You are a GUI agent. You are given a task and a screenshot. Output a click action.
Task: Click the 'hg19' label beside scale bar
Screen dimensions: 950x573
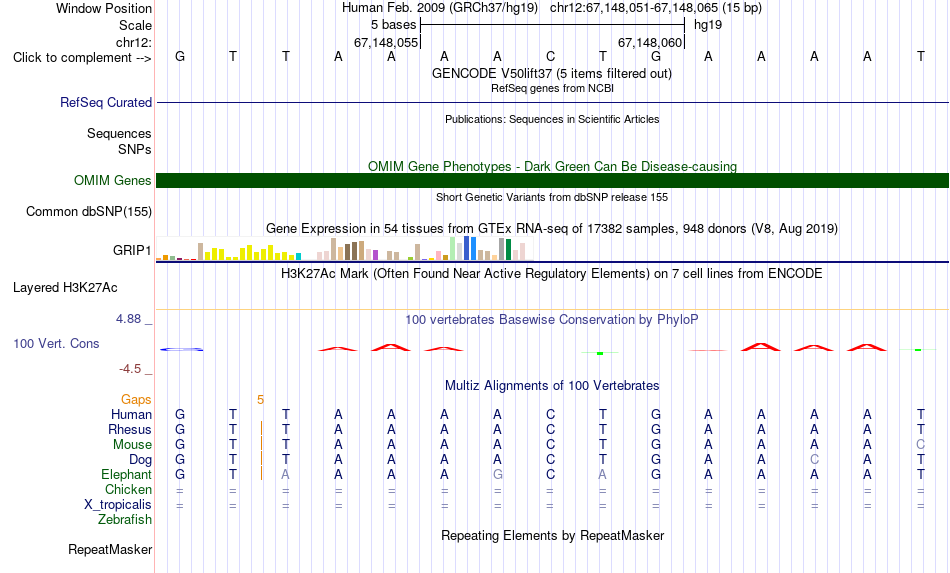(708, 25)
